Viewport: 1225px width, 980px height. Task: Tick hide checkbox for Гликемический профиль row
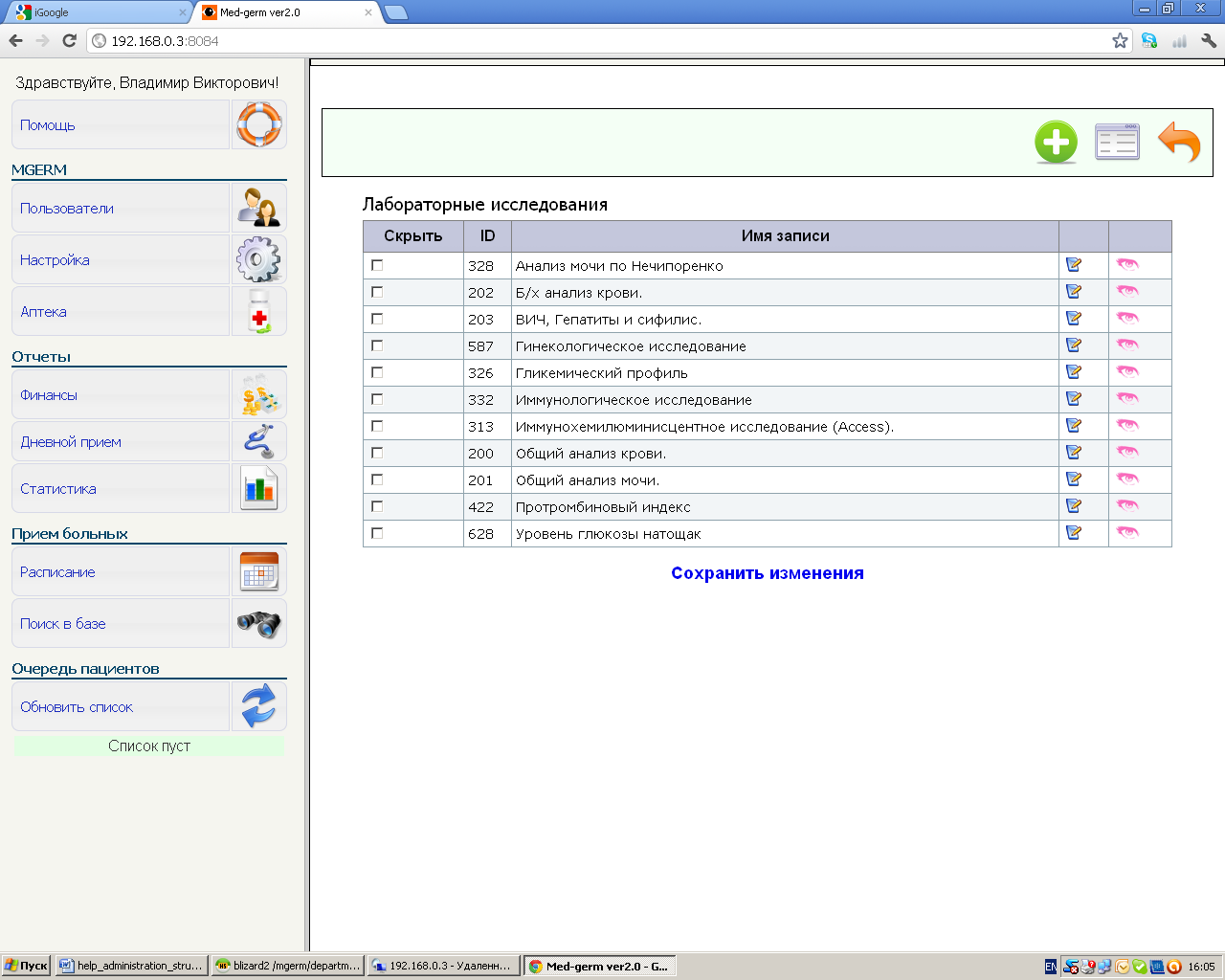377,372
